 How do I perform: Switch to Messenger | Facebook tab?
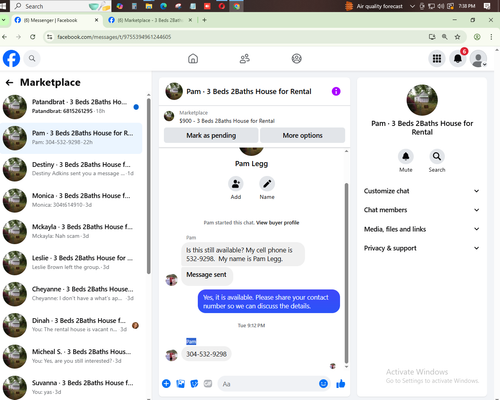(57, 20)
